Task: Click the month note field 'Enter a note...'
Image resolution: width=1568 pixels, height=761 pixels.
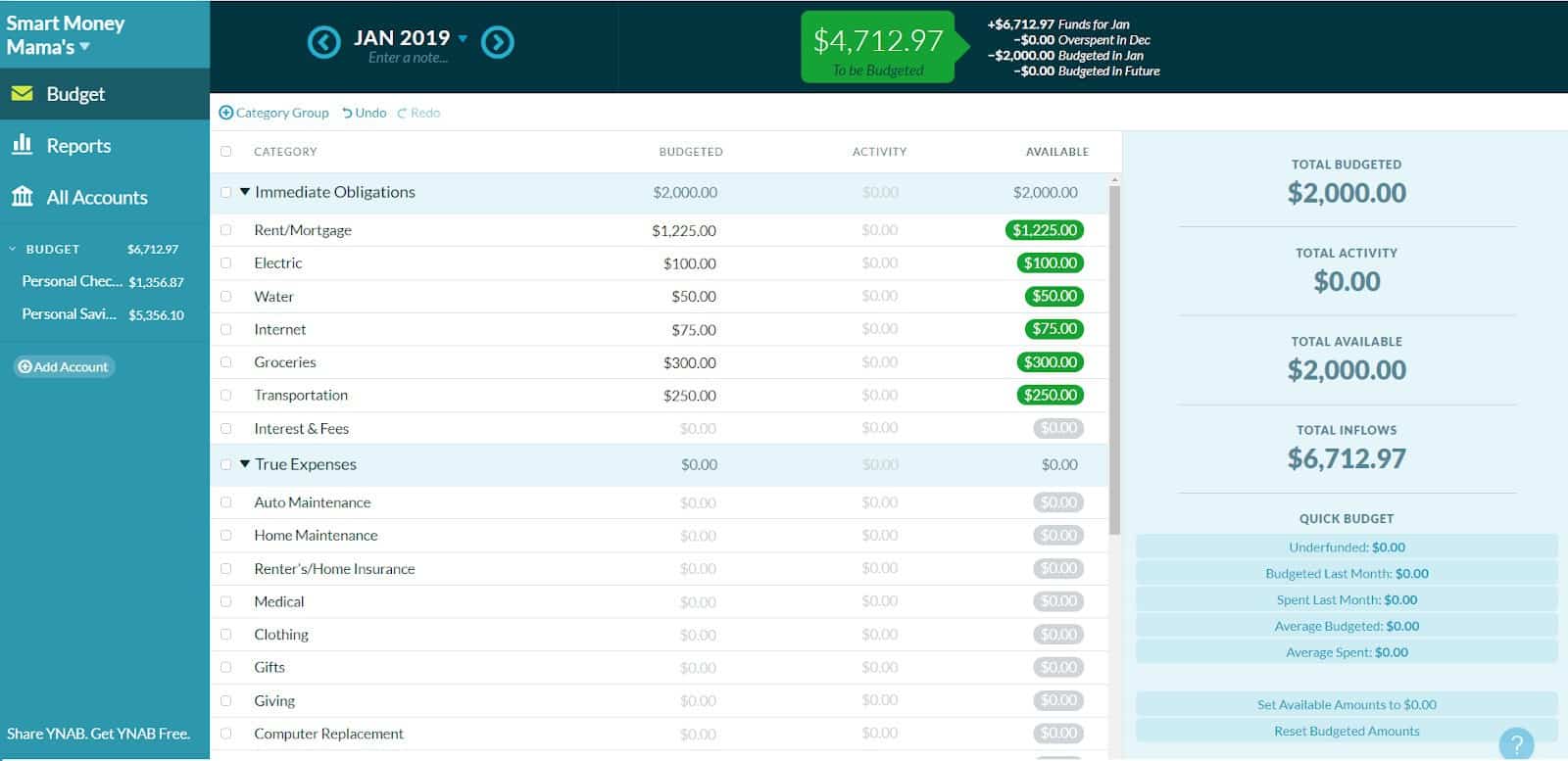Action: click(408, 59)
